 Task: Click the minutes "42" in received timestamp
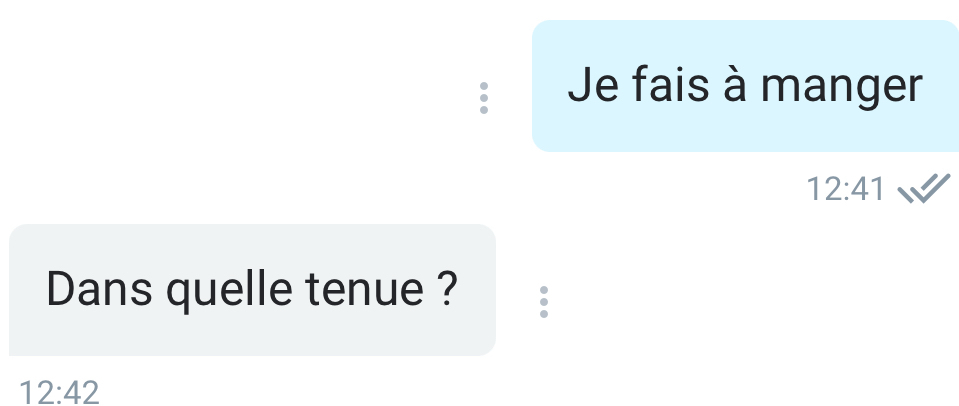[81, 392]
